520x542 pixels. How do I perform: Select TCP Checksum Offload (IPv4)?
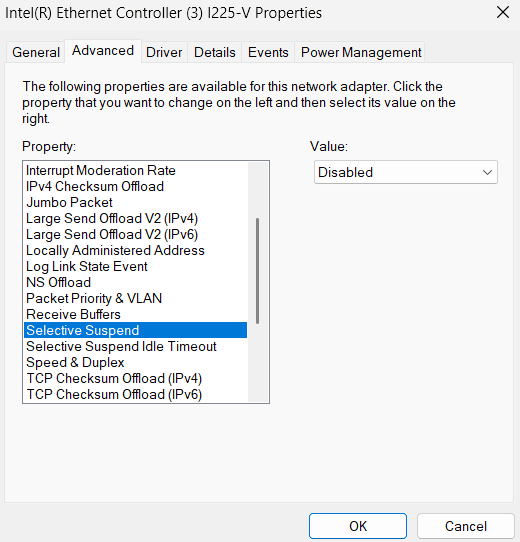tap(136, 378)
